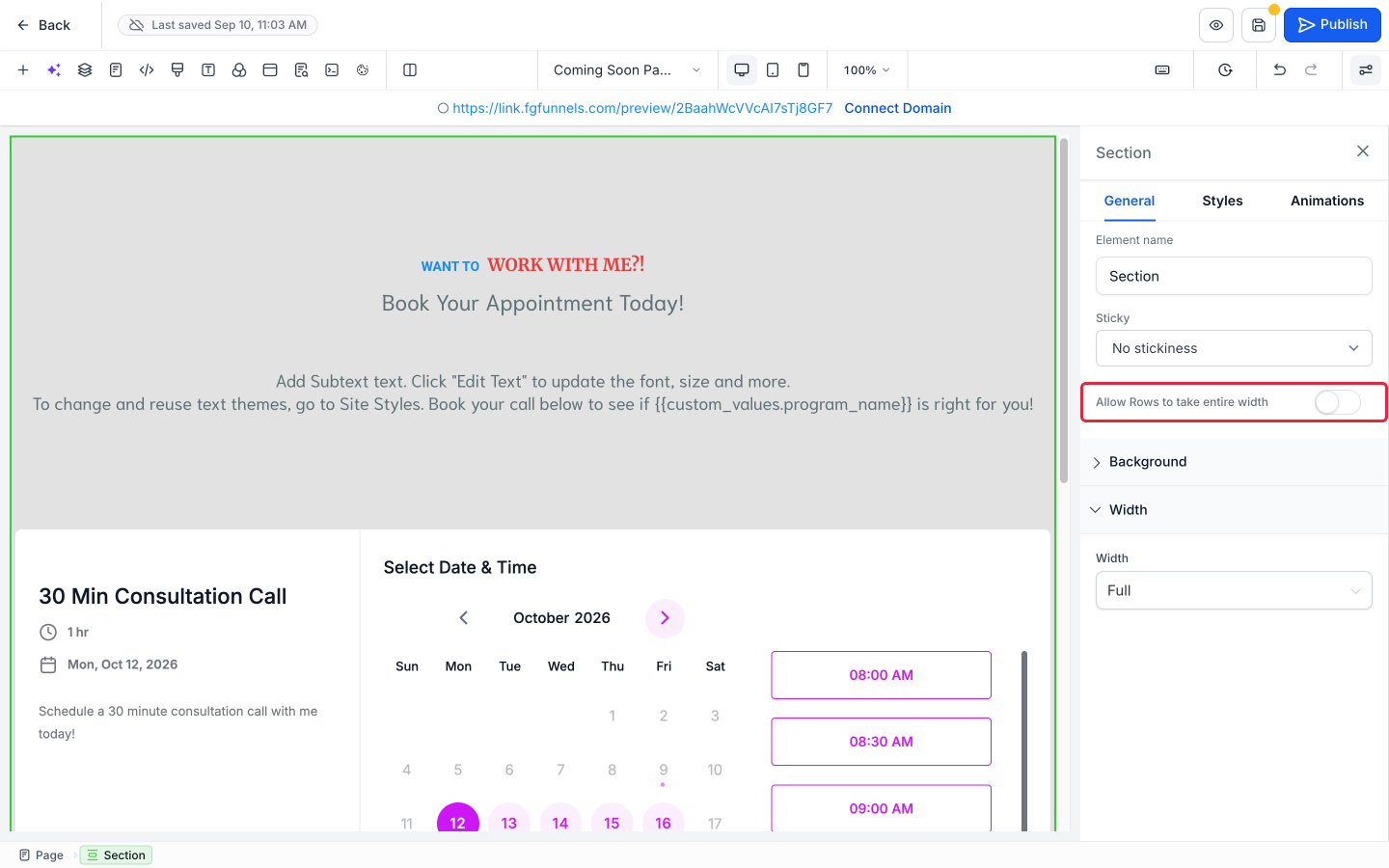Viewport: 1389px width, 868px height.
Task: Preview the page with the eye icon
Action: pos(1216,25)
